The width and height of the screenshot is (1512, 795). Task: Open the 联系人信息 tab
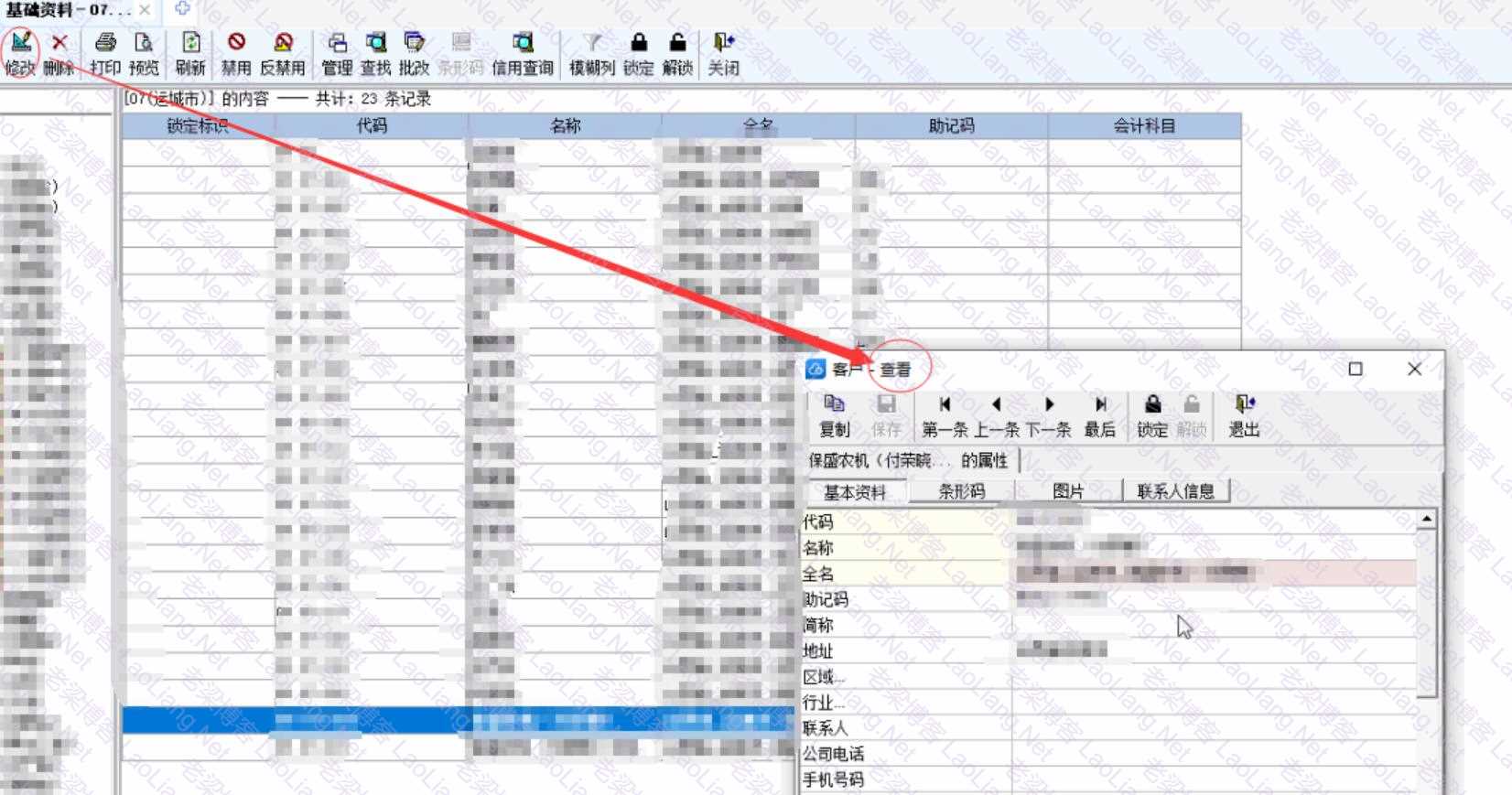1175,491
